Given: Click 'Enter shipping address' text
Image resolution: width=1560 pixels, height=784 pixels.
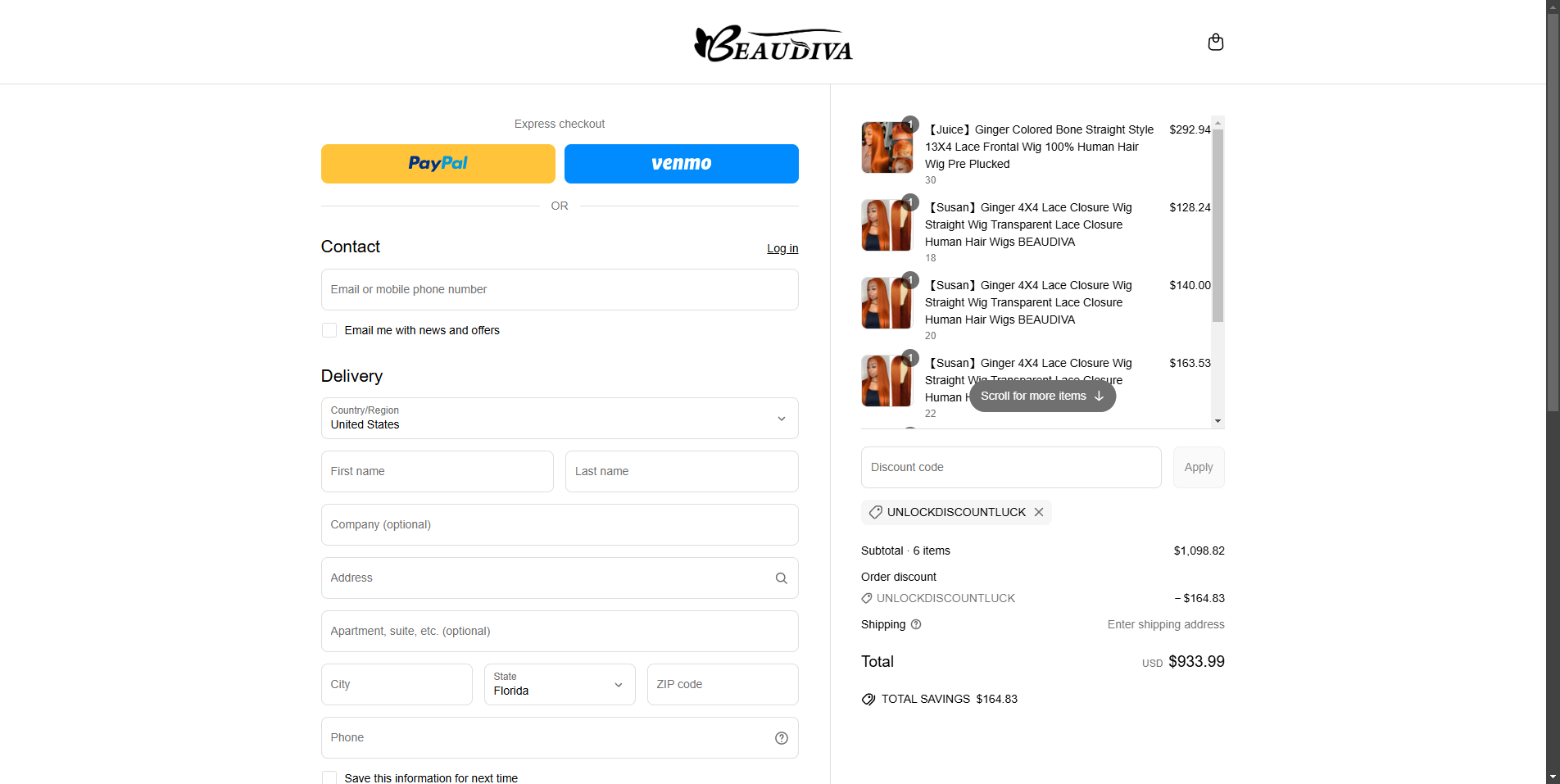Looking at the screenshot, I should tap(1166, 625).
